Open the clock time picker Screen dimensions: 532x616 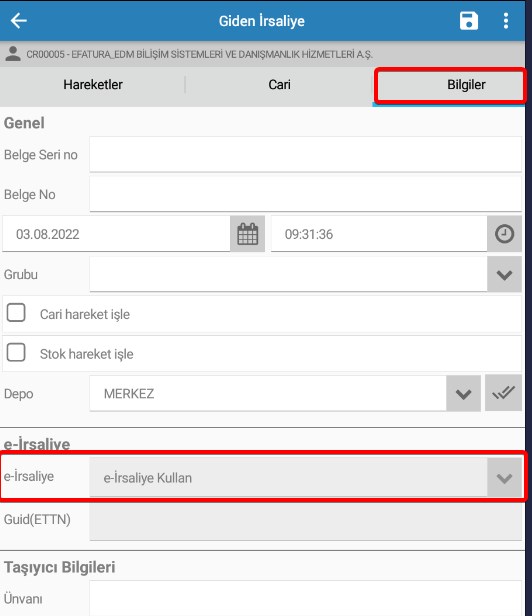504,234
